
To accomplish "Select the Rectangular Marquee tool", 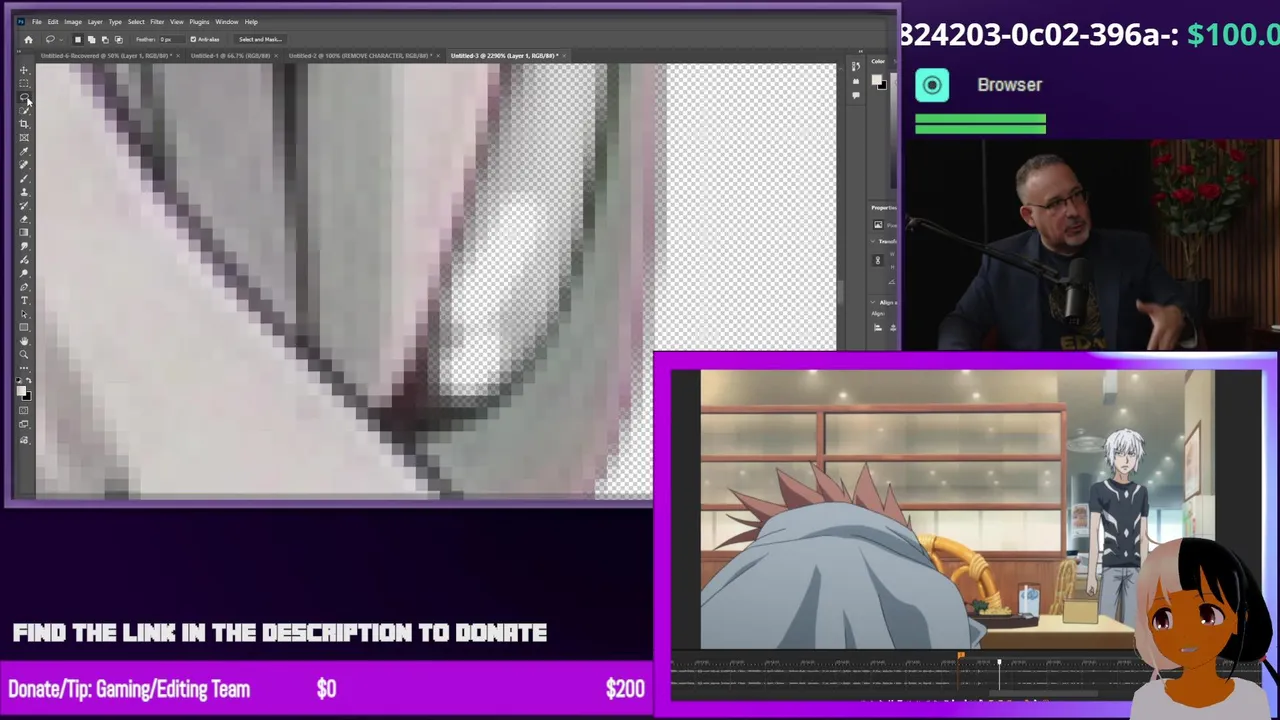I will [24, 84].
